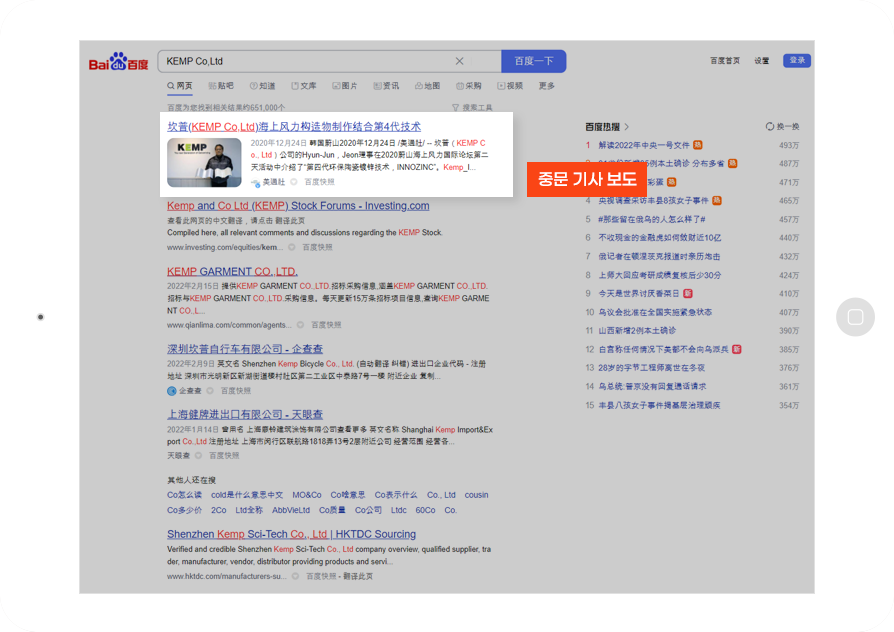This screenshot has width=894, height=632.
Task: Switch to the 贴吧 tab
Action: [x=221, y=86]
